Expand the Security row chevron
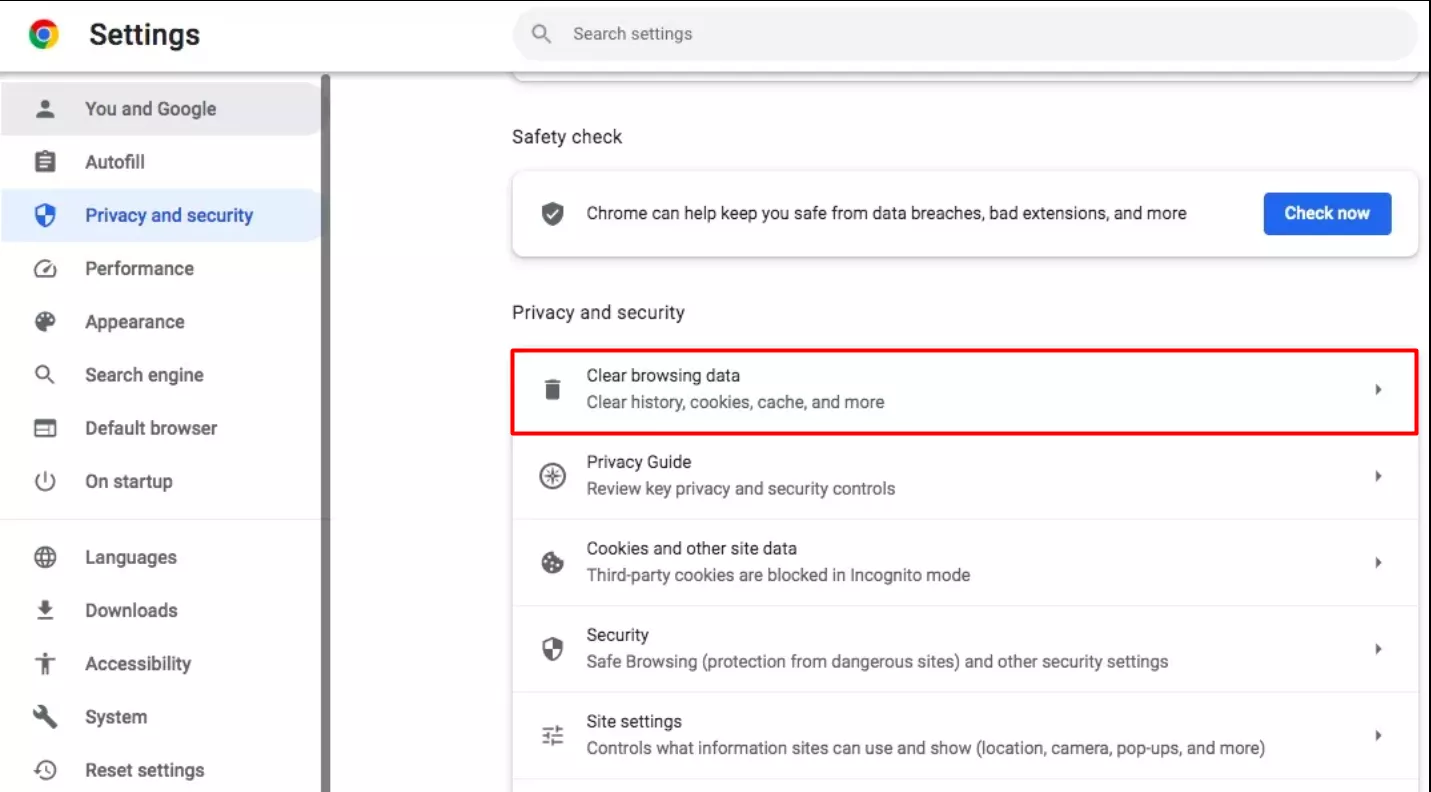Screen dimensions: 1431x792 (1378, 649)
